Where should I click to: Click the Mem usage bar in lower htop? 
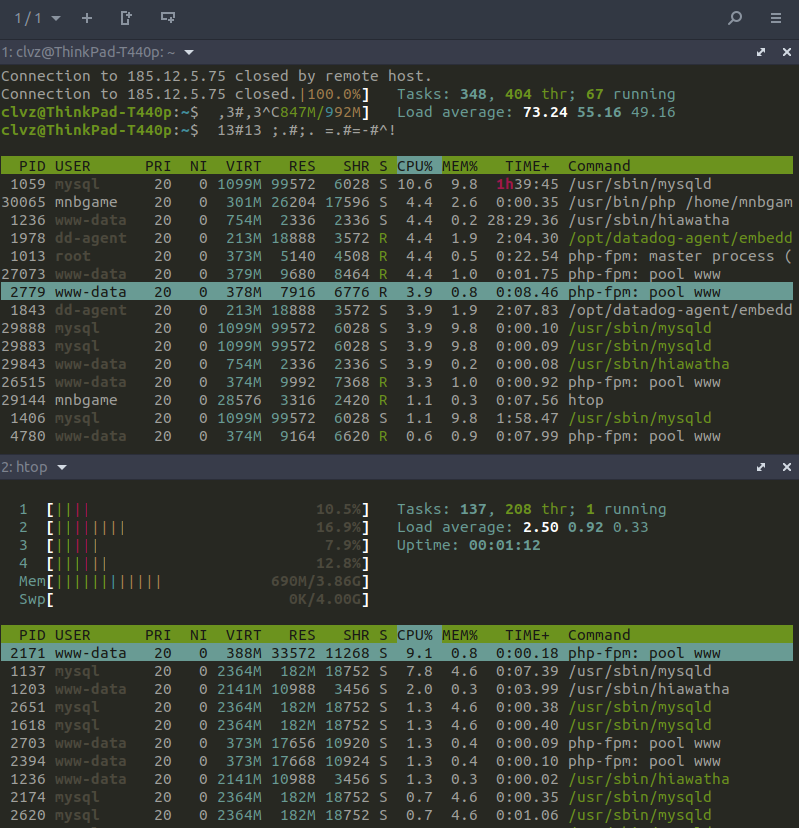coord(194,581)
